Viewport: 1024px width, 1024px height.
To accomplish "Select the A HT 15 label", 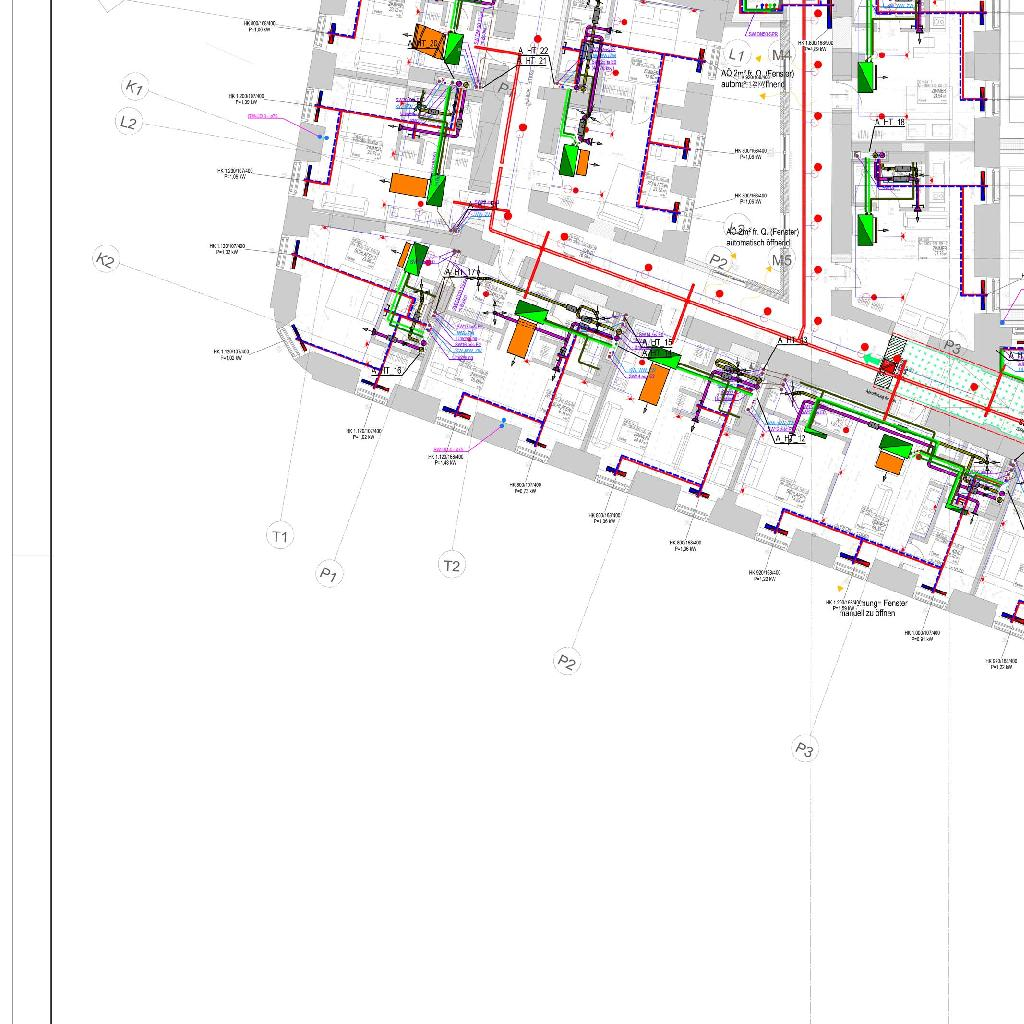I will (657, 342).
